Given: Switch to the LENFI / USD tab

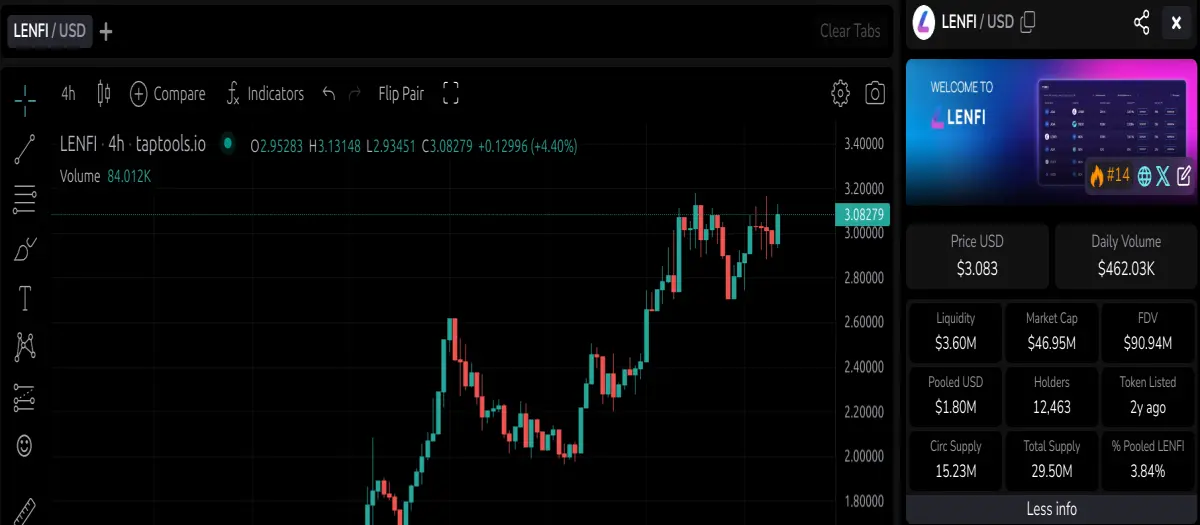Looking at the screenshot, I should pos(50,31).
